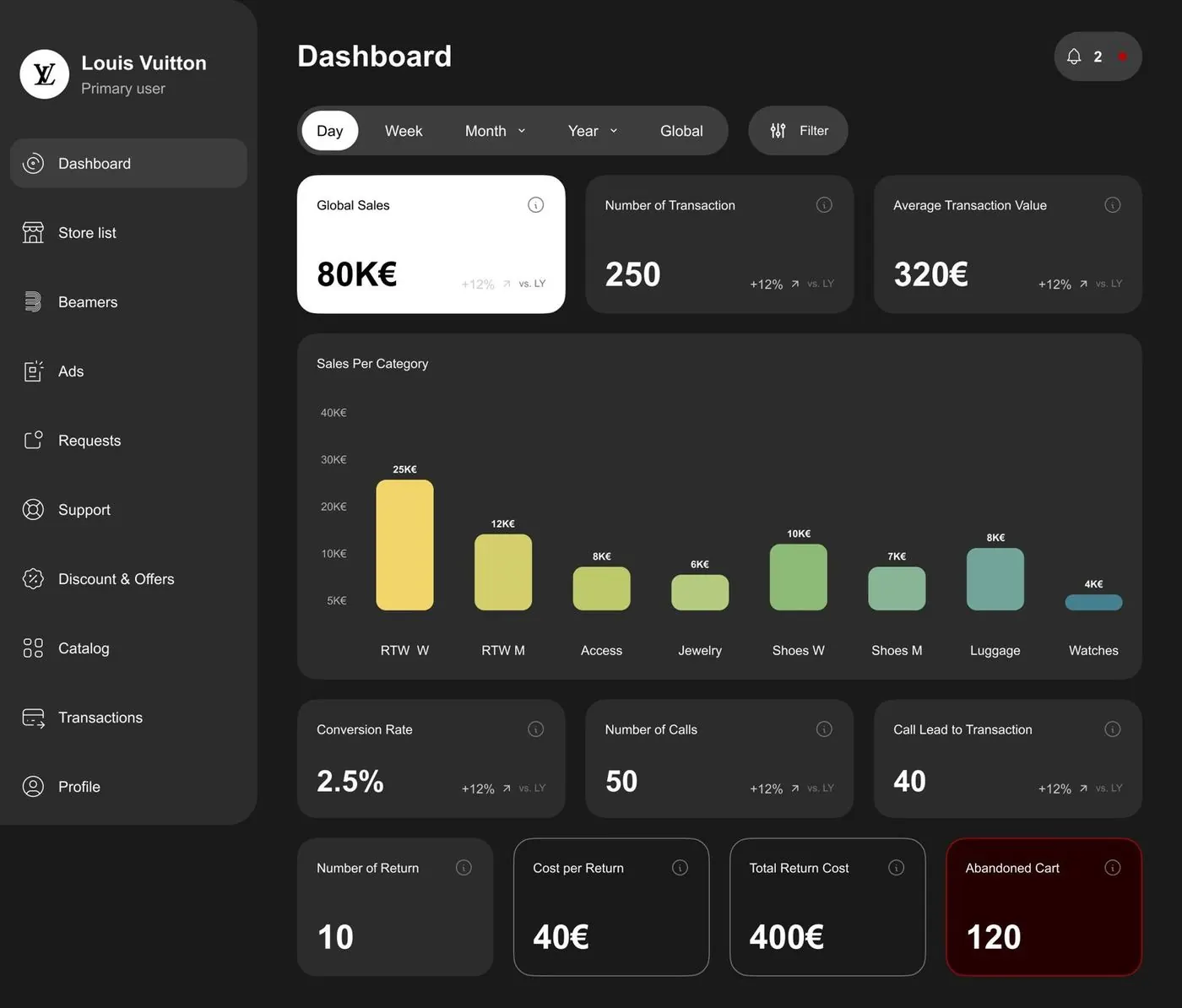This screenshot has width=1182, height=1008.
Task: Click the Beamers sidebar icon
Action: 33,301
